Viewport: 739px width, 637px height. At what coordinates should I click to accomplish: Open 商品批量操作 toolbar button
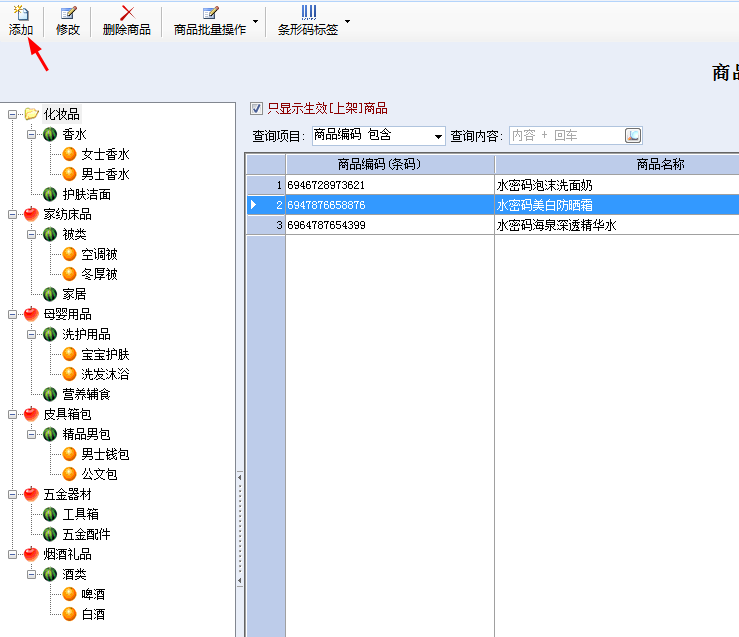point(209,20)
